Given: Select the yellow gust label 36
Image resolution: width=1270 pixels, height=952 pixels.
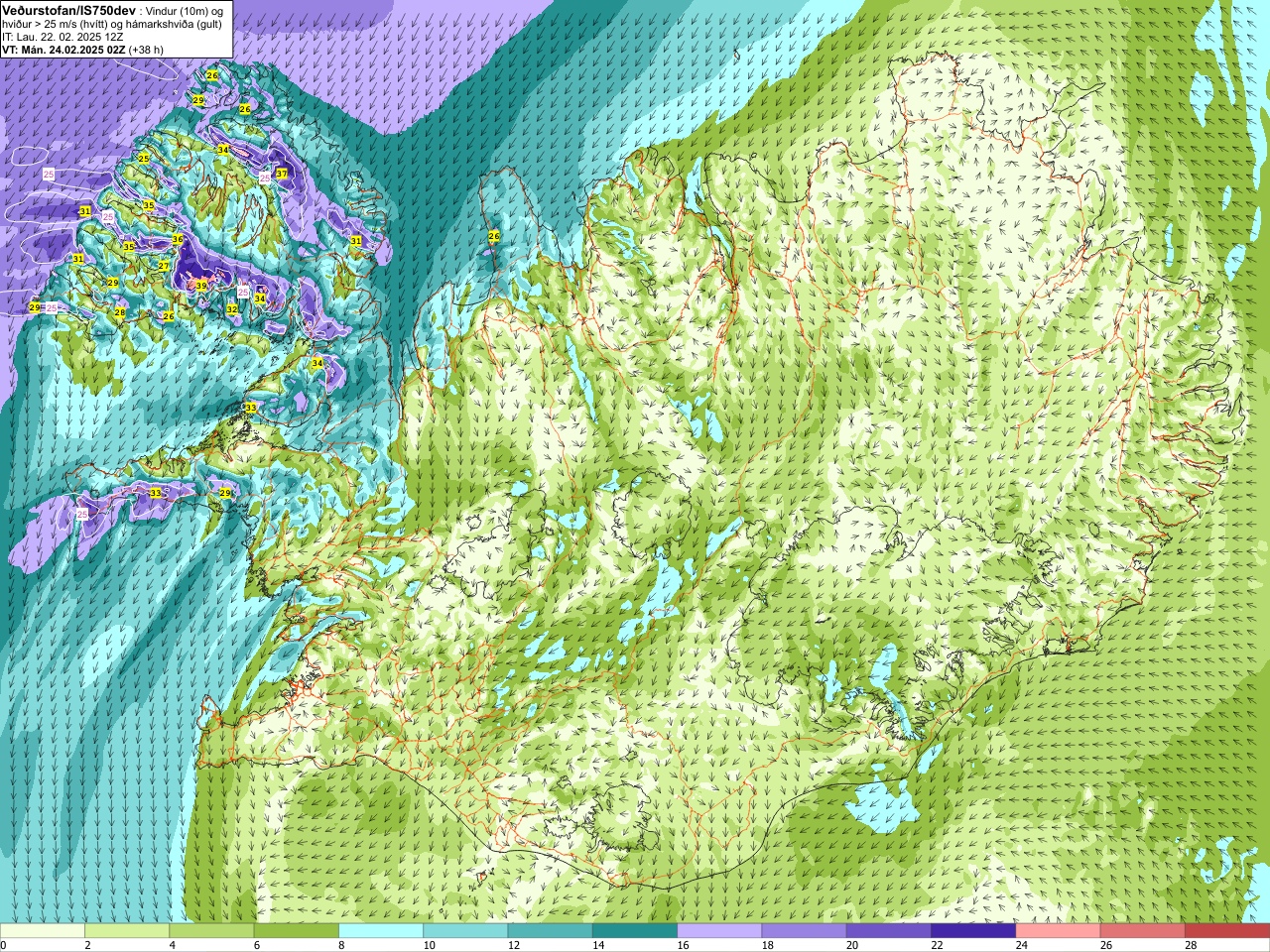Looking at the screenshot, I should pos(178,240).
